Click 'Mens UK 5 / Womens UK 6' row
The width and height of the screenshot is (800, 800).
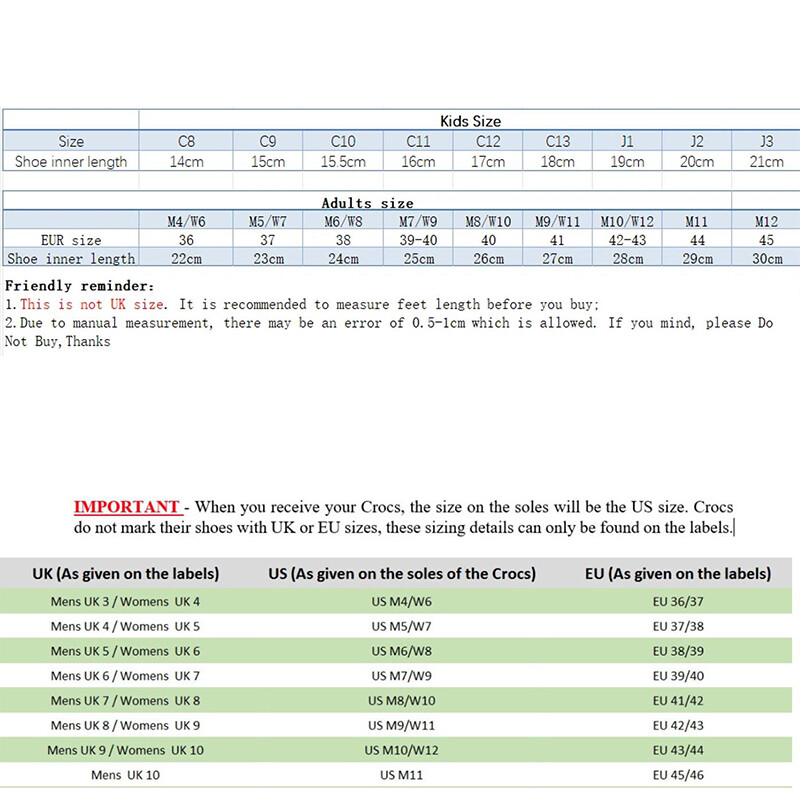[x=396, y=651]
